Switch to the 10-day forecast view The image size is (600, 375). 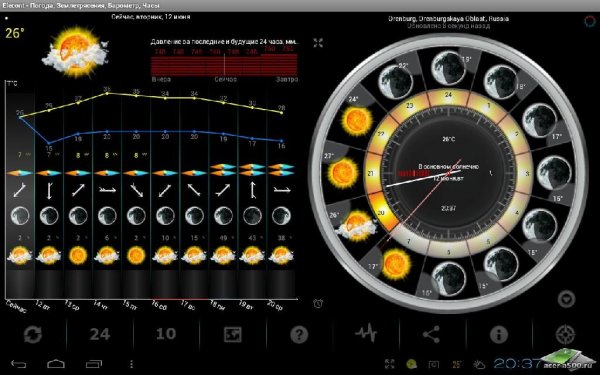[x=166, y=334]
